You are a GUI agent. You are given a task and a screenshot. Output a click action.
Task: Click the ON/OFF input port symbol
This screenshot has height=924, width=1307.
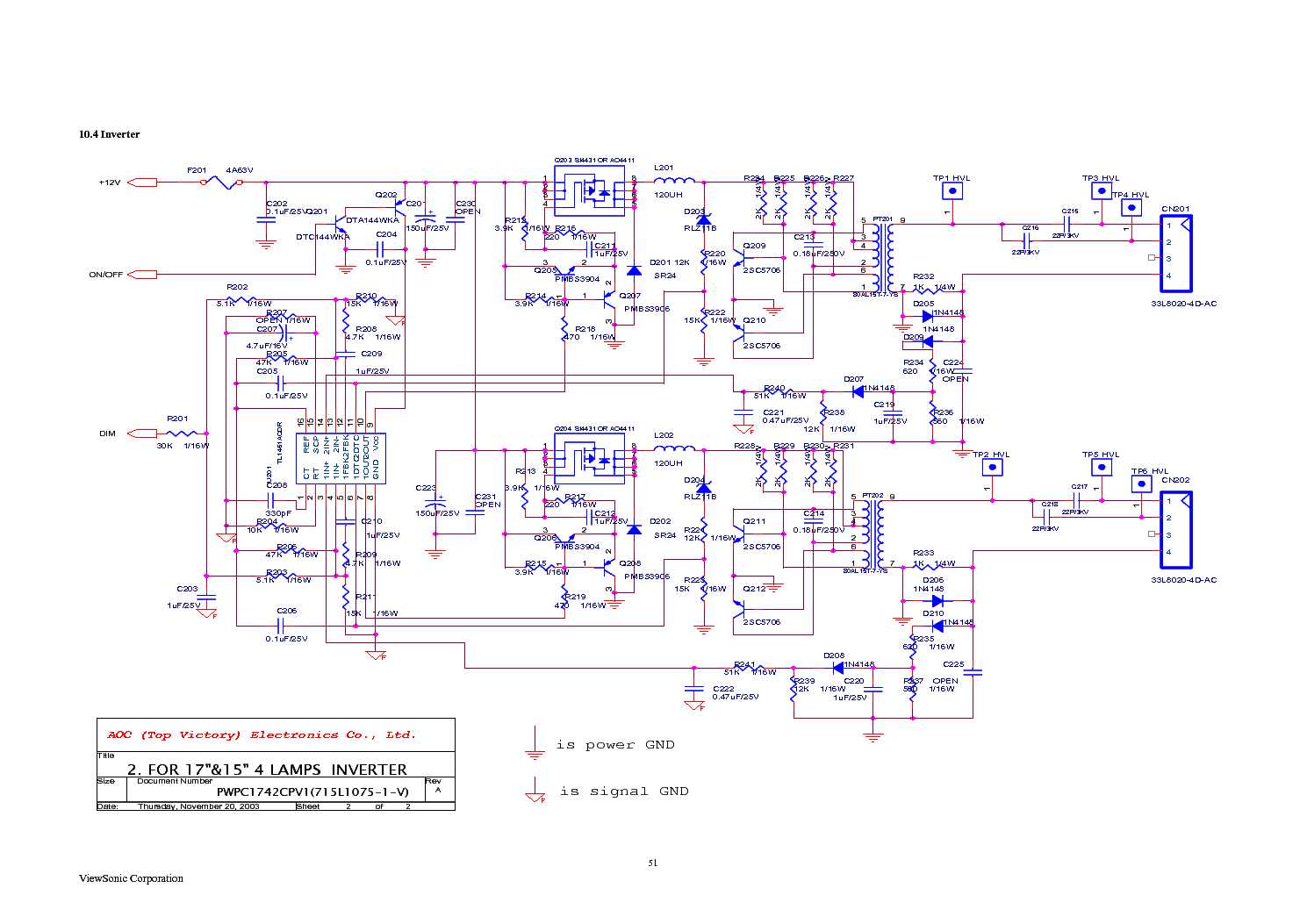(x=142, y=274)
